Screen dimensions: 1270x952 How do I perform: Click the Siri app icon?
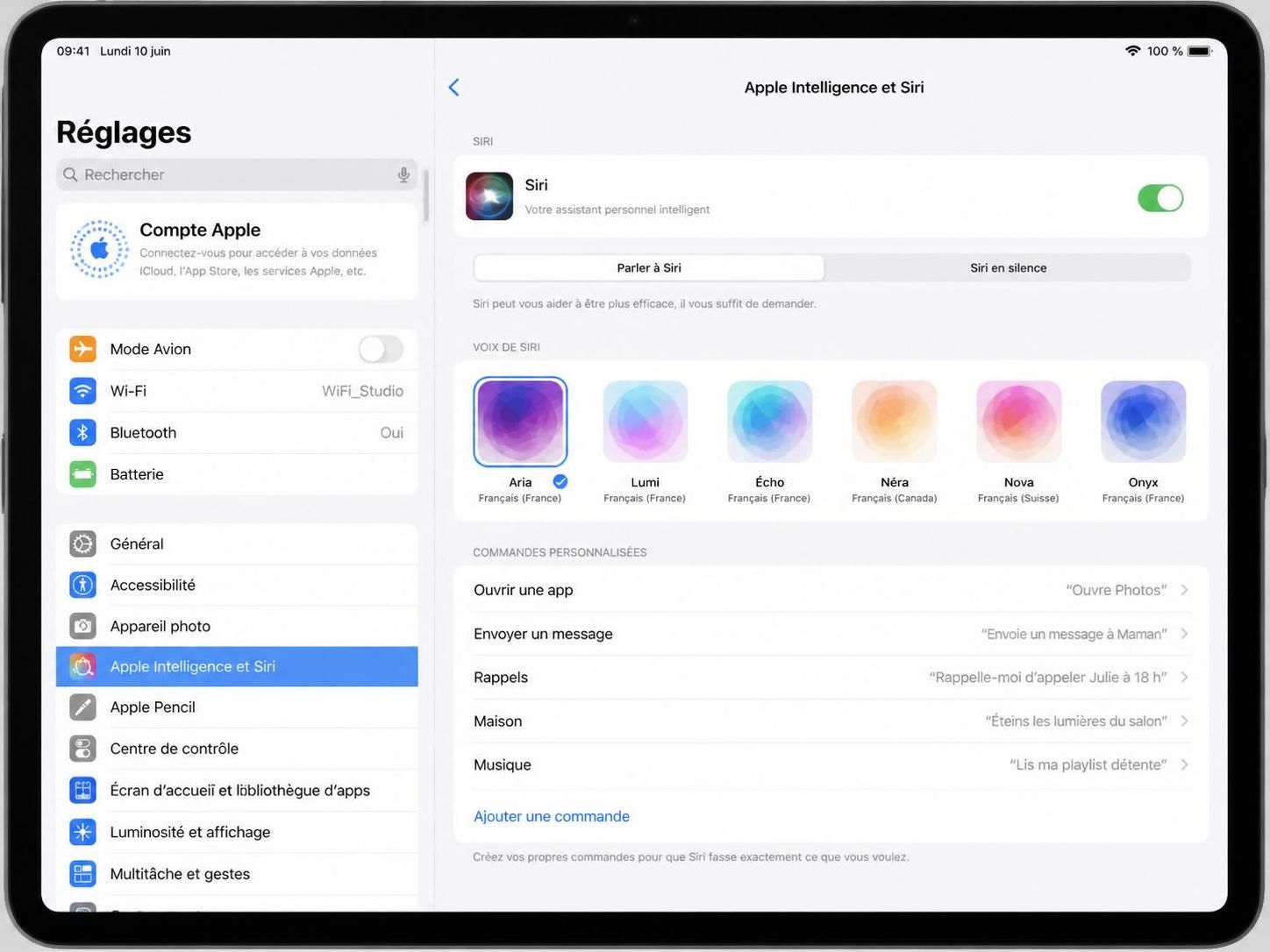489,196
